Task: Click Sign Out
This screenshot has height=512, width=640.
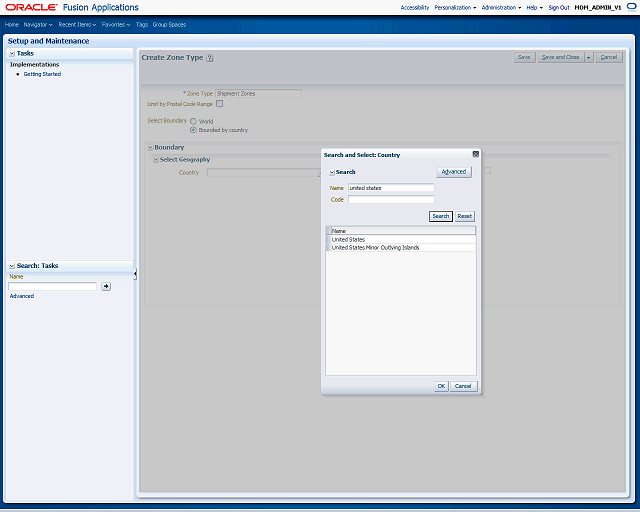Action: click(x=559, y=8)
